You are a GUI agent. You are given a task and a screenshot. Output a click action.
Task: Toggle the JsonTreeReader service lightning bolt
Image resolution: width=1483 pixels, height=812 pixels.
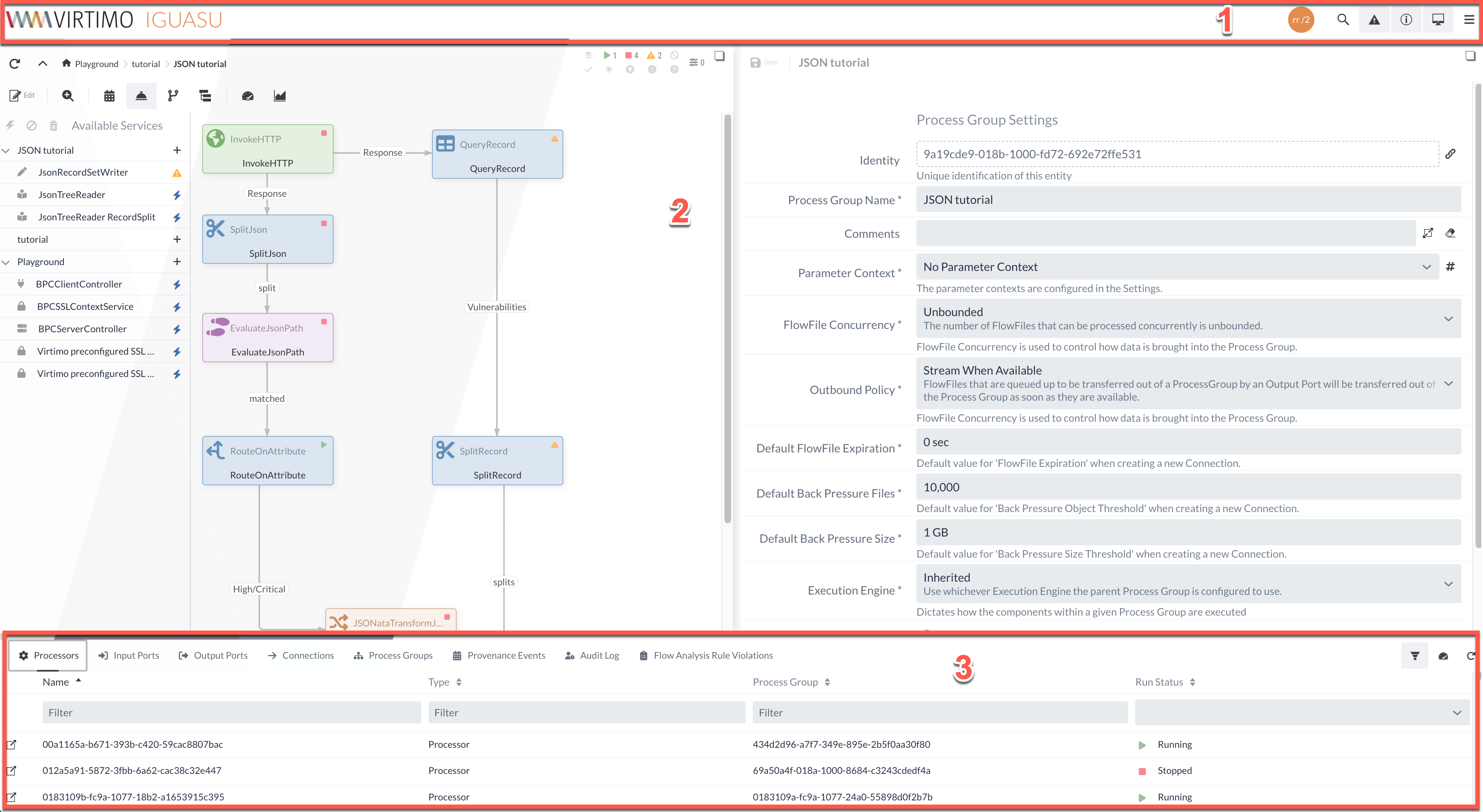coord(177,195)
